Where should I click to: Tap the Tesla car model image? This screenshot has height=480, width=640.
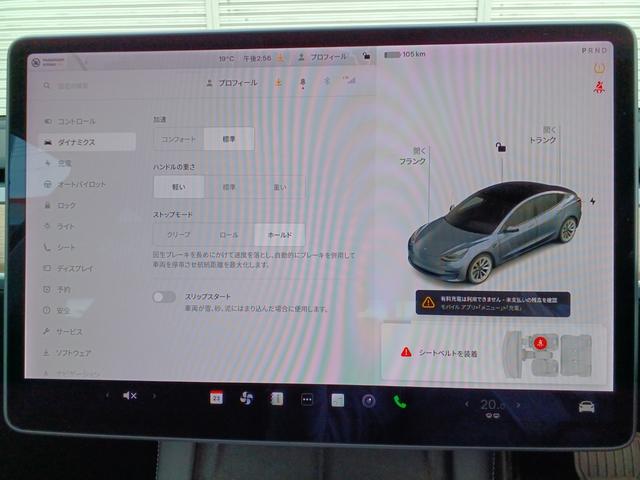tap(495, 231)
